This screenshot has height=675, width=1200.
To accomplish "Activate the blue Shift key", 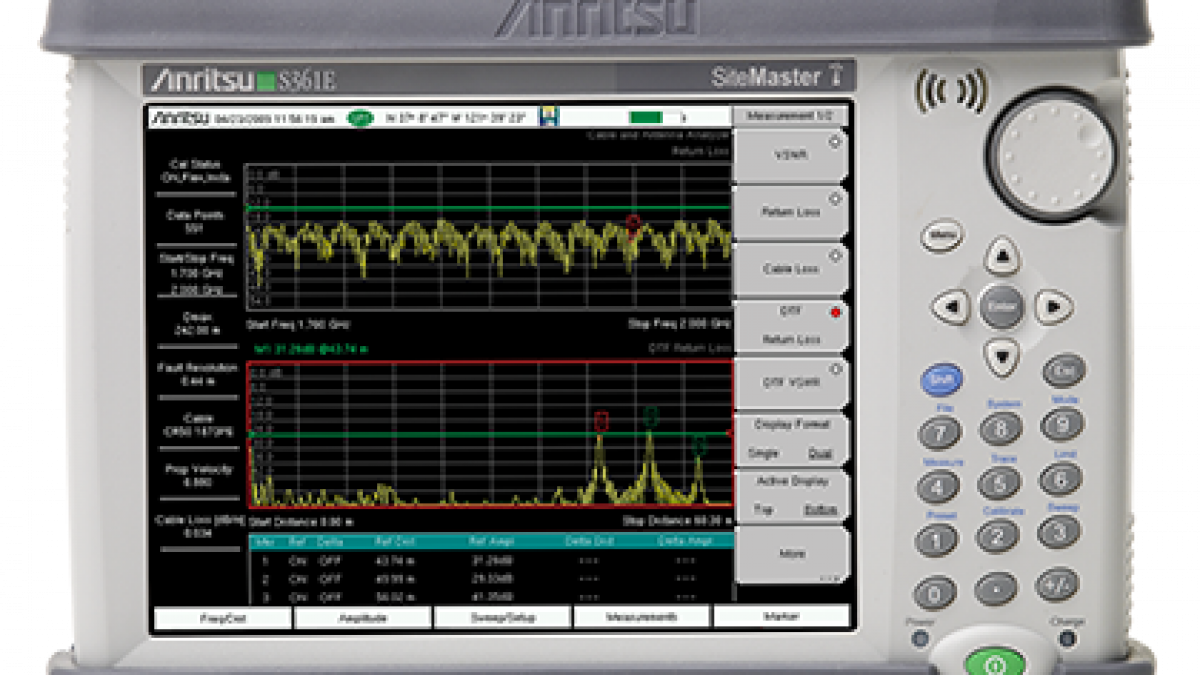I will (941, 380).
